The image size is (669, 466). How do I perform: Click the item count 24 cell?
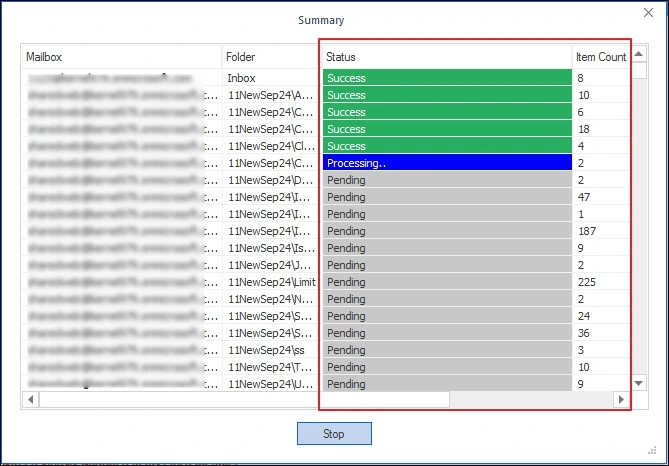click(x=601, y=316)
